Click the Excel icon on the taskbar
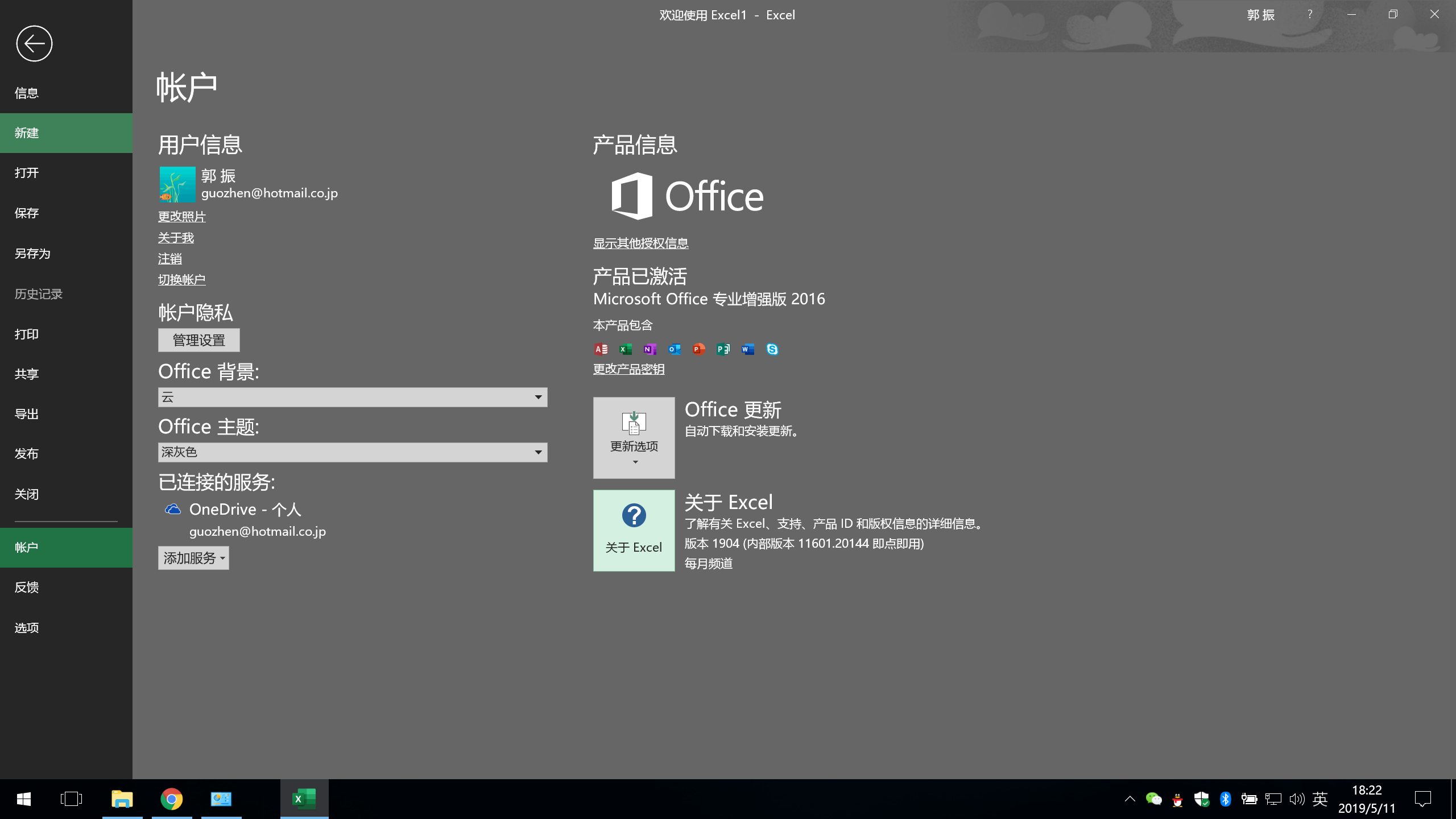Screen dimensions: 1456x819 pyautogui.click(x=304, y=799)
